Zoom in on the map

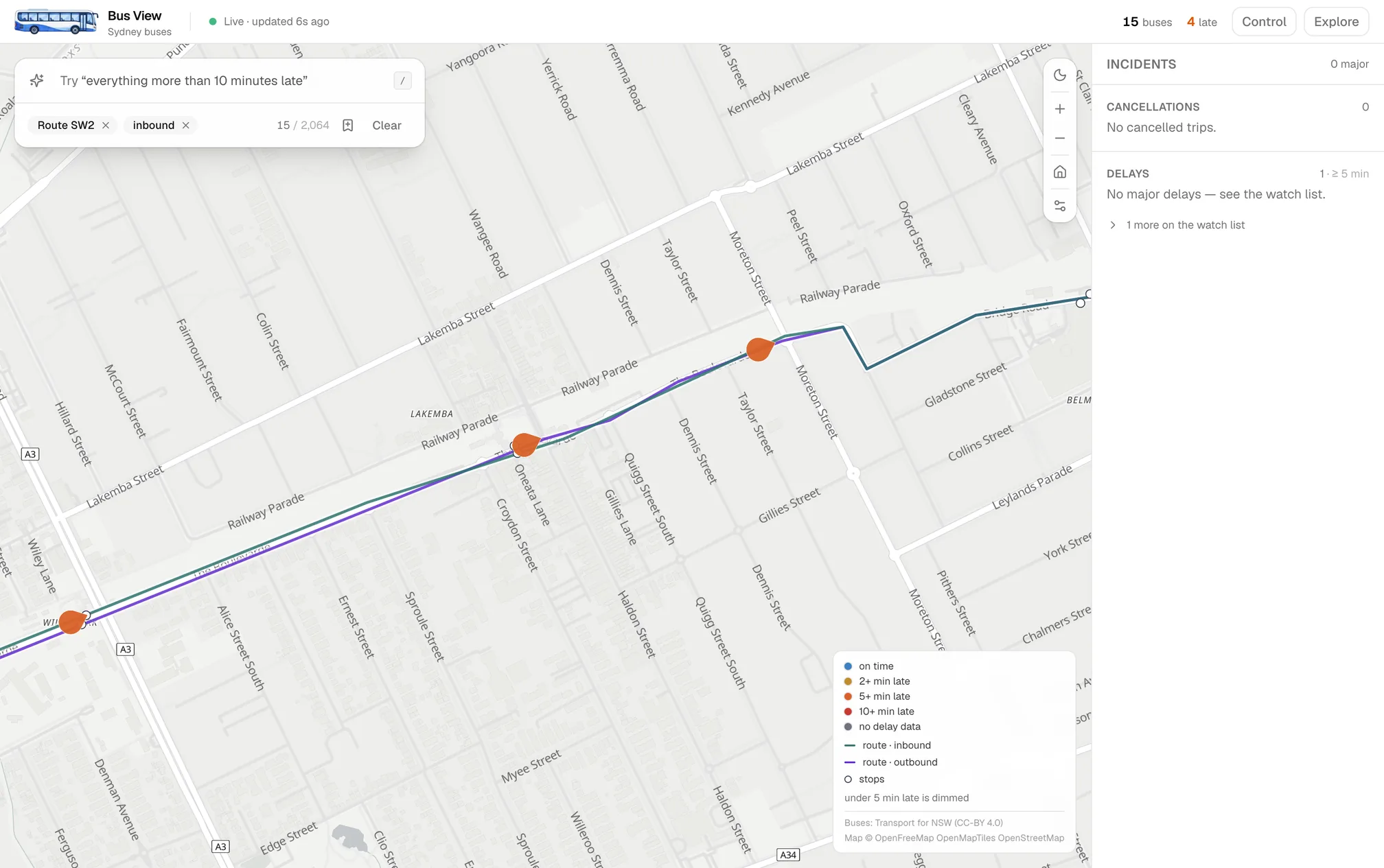click(x=1060, y=109)
